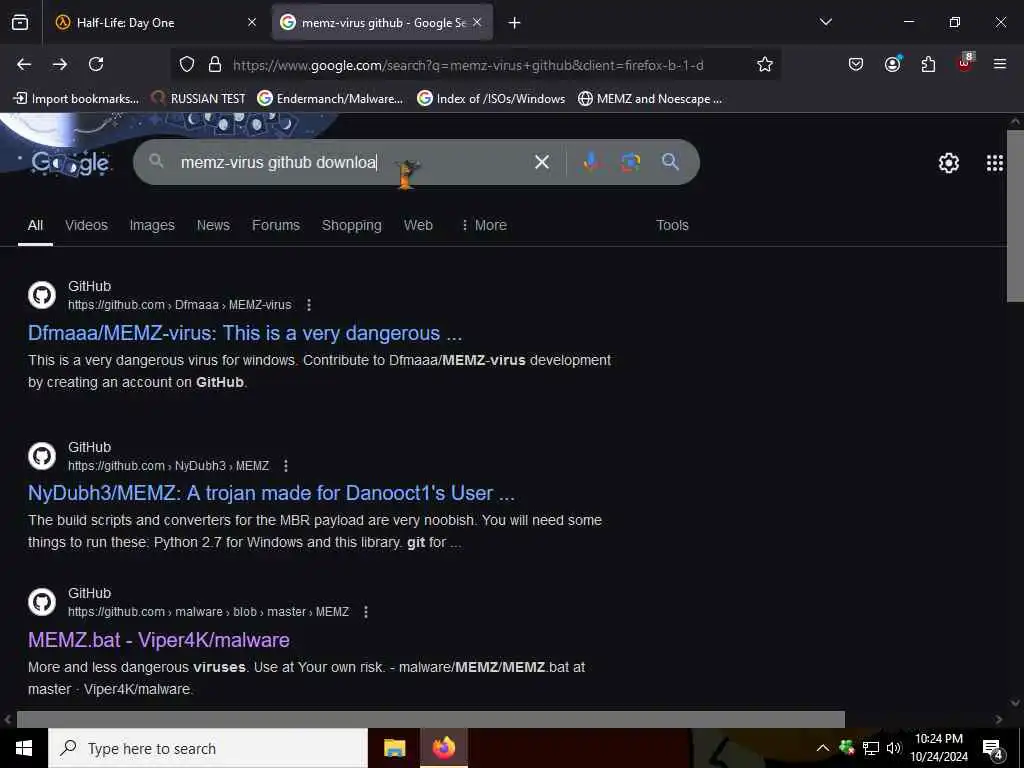Open the NyDubh3/MEMZ trojan result link

tap(271, 493)
